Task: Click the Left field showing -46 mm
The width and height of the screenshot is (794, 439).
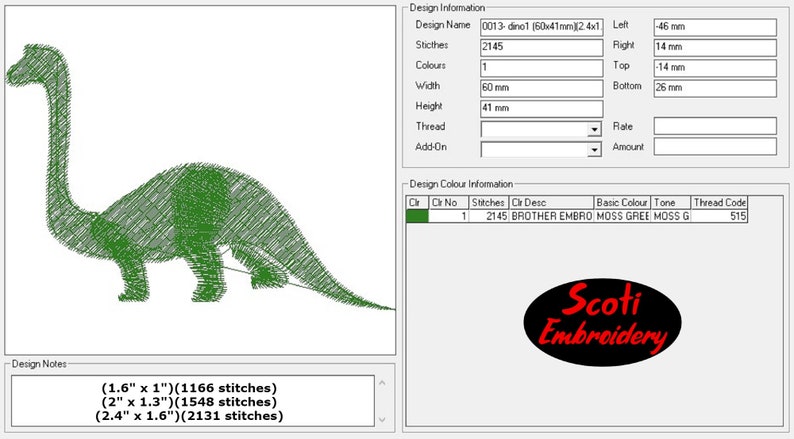Action: pyautogui.click(x=714, y=27)
